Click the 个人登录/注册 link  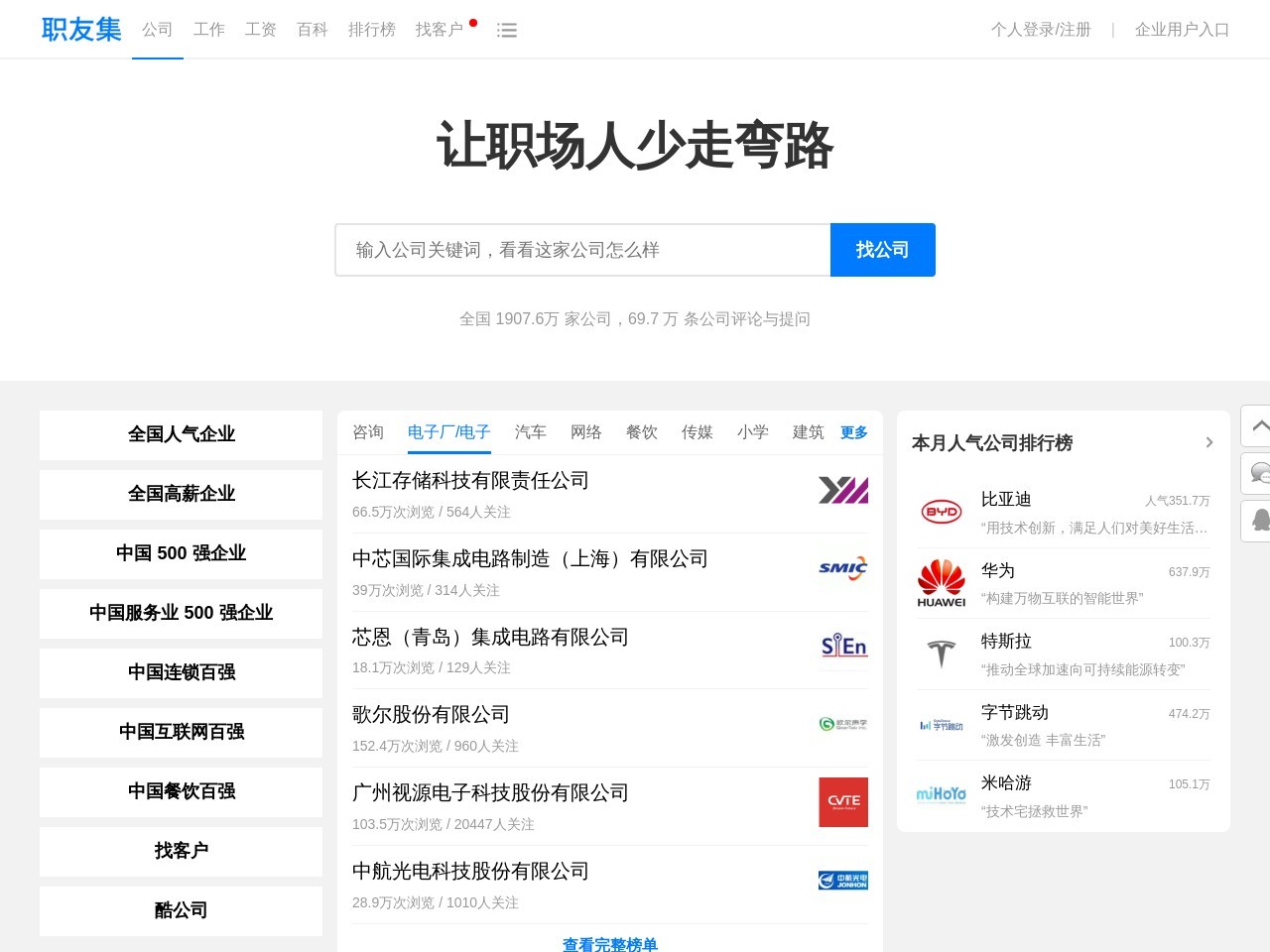click(1041, 30)
